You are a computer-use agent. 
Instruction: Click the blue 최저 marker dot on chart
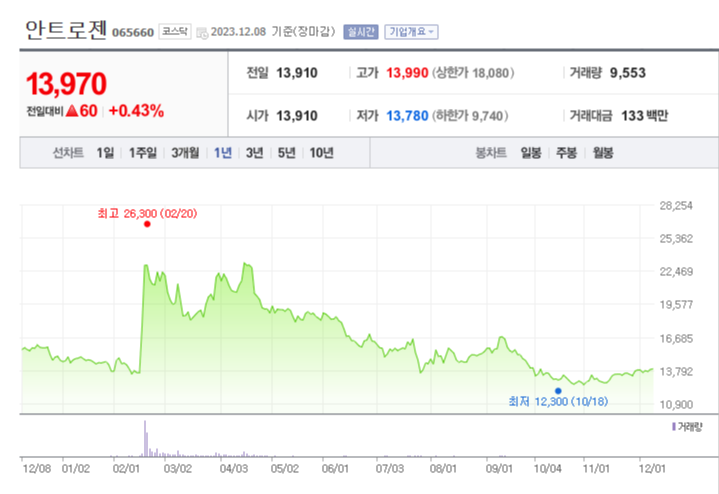[558, 391]
